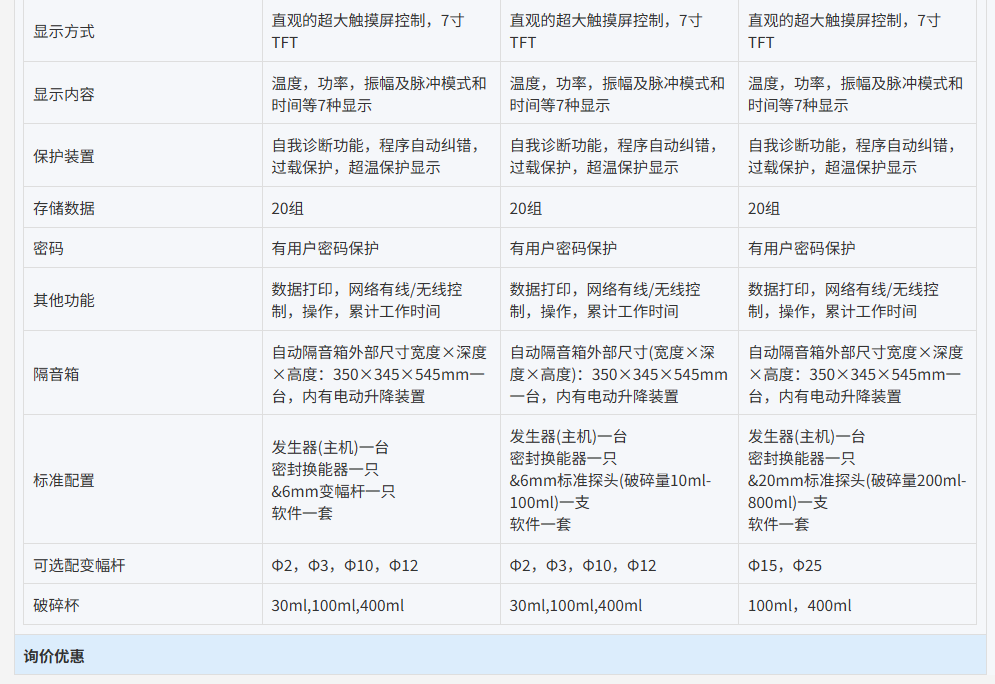The image size is (995, 684).
Task: Click the 隔音箱 row label
Action: pyautogui.click(x=56, y=374)
